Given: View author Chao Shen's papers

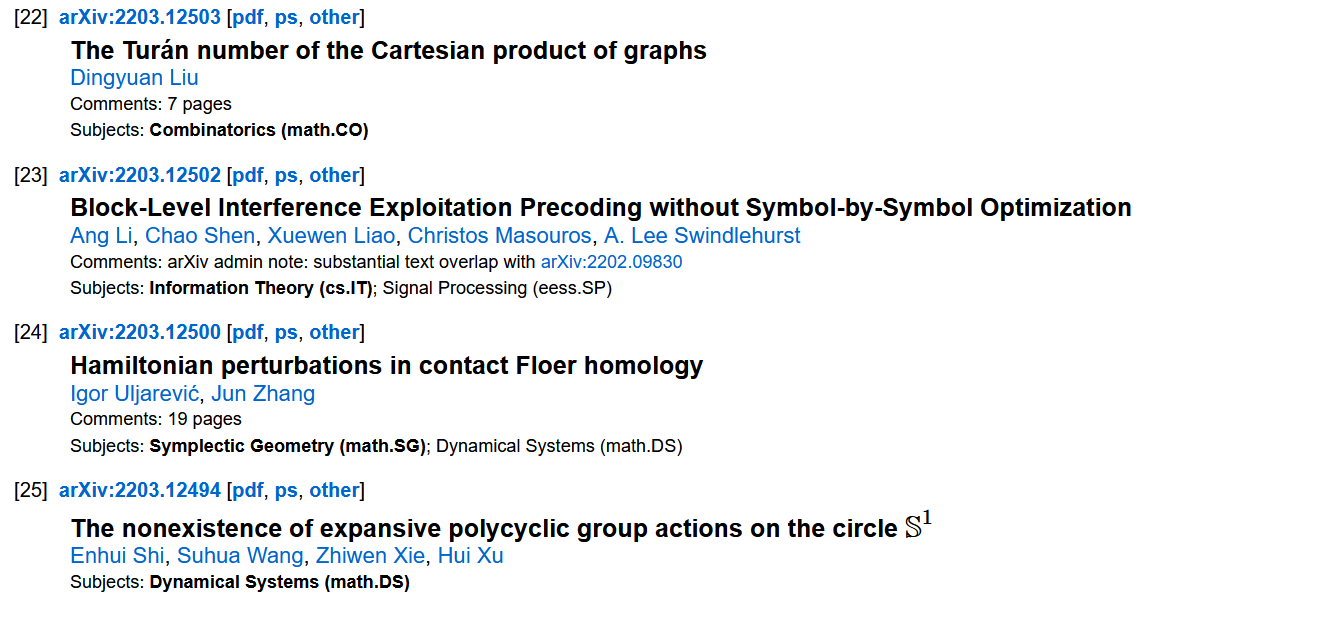Looking at the screenshot, I should pyautogui.click(x=201, y=236).
